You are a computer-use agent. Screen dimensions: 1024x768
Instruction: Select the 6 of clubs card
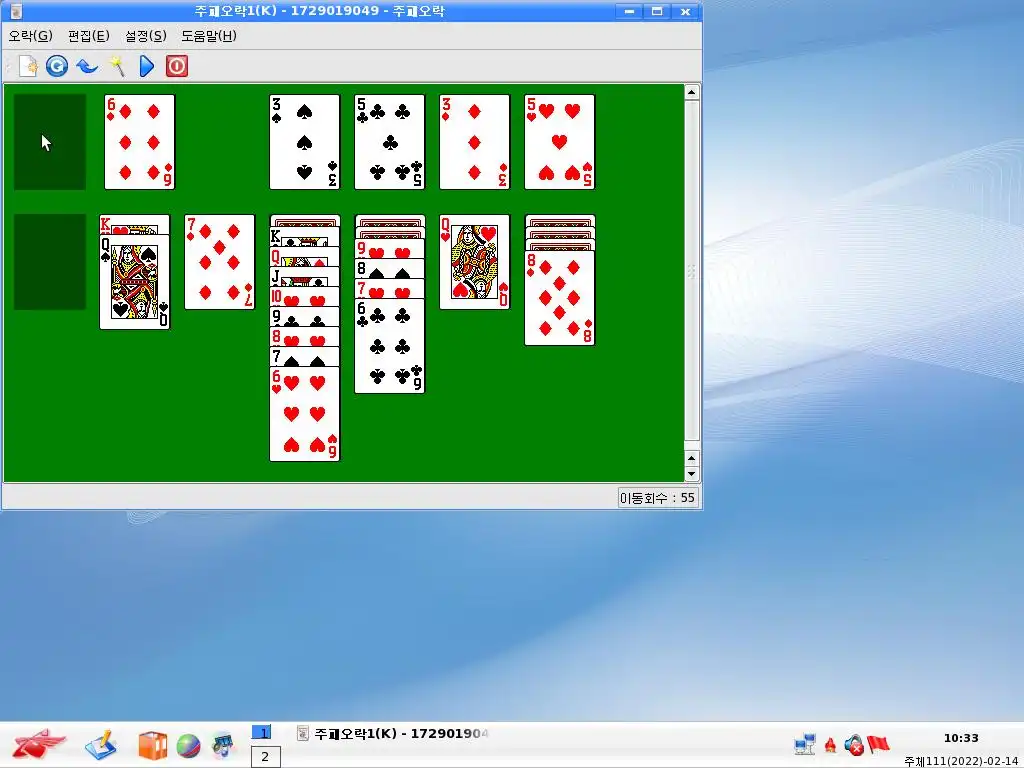[390, 346]
